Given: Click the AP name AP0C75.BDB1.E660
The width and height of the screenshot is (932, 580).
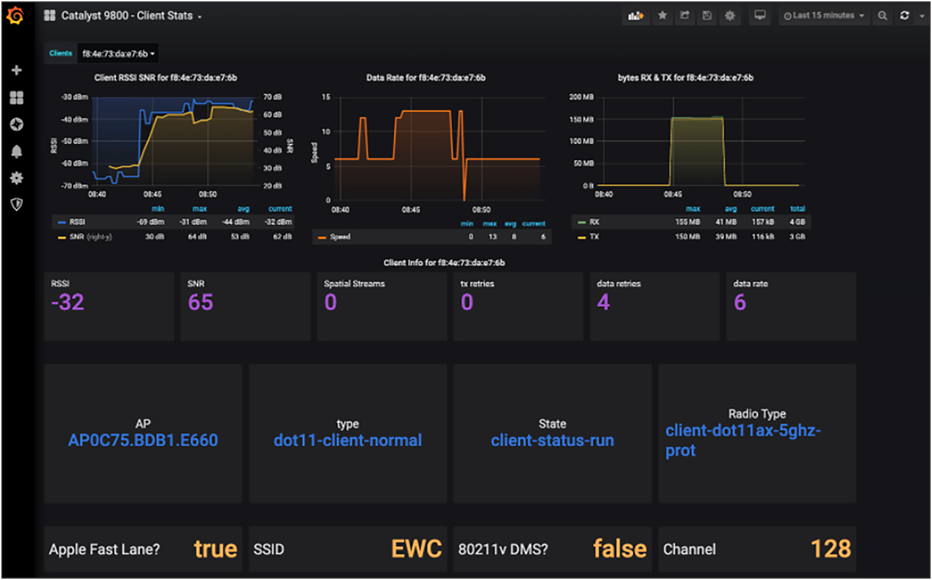Looking at the screenshot, I should 143,440.
